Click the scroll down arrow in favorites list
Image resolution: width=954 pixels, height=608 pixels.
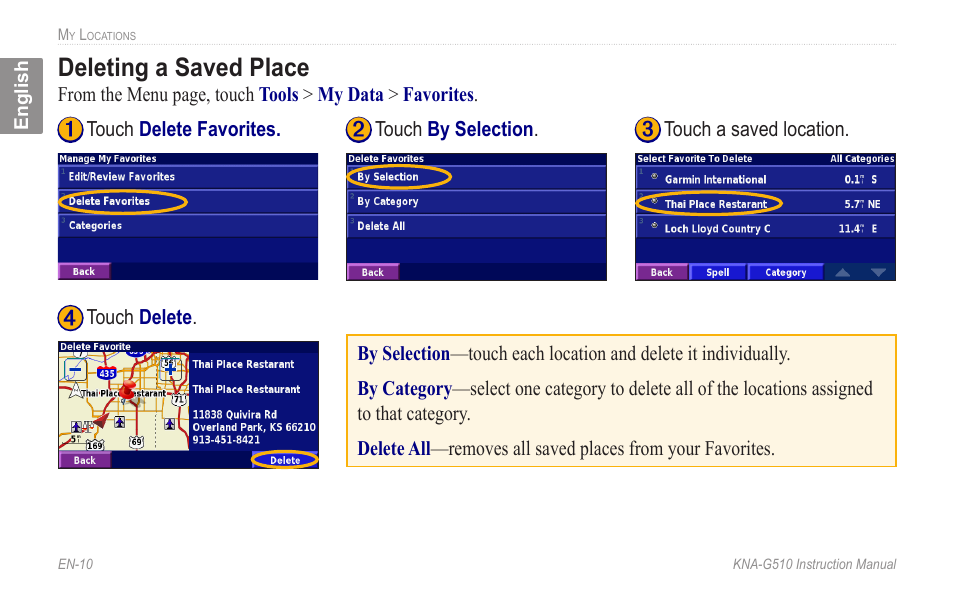click(878, 272)
